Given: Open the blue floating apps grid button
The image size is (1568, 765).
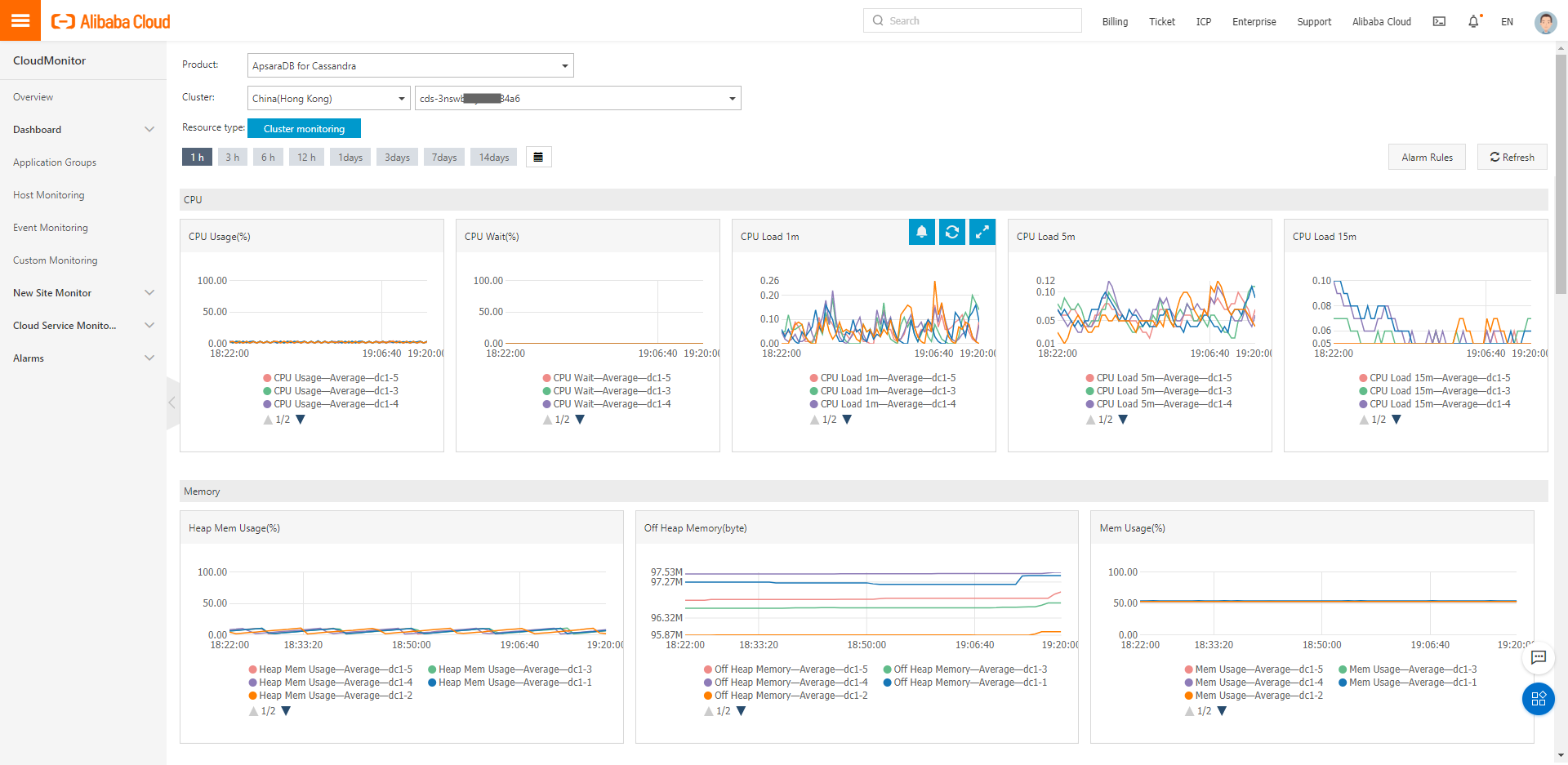Looking at the screenshot, I should point(1539,699).
